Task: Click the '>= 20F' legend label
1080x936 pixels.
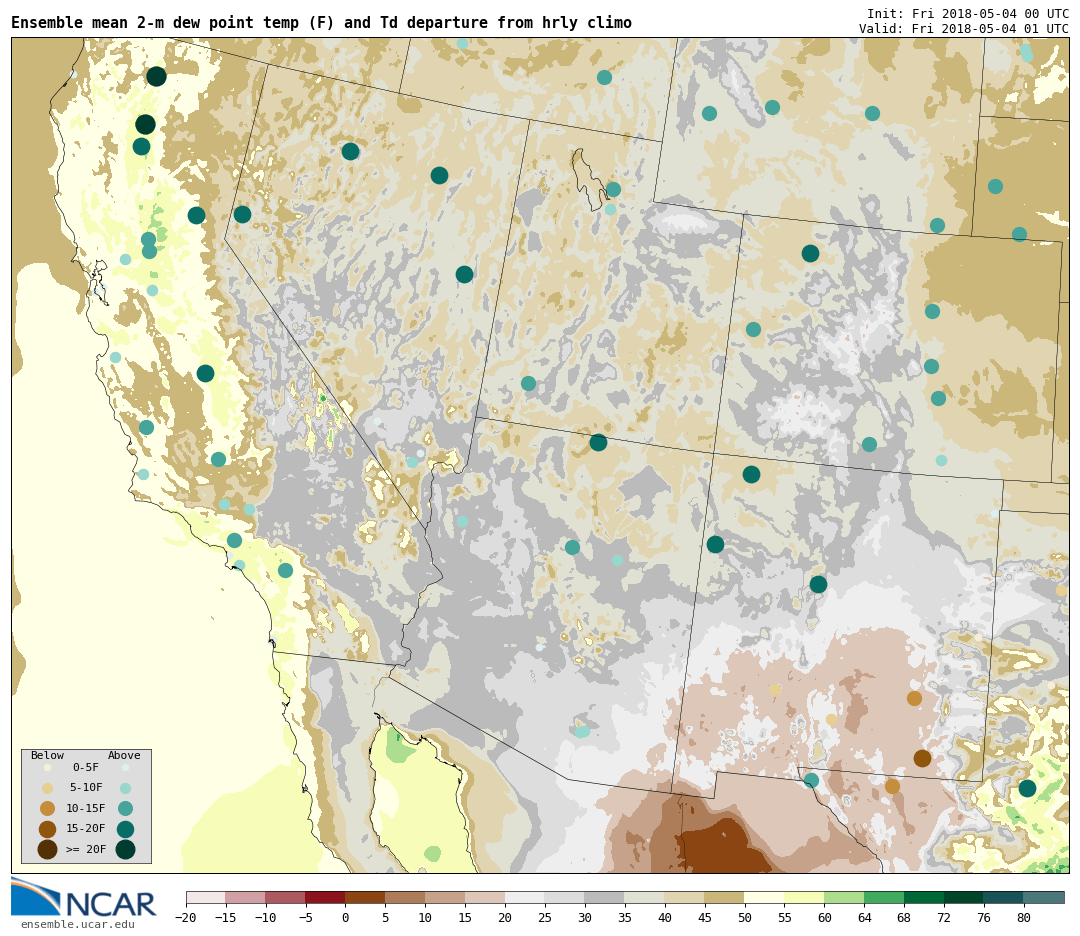Action: coord(86,849)
